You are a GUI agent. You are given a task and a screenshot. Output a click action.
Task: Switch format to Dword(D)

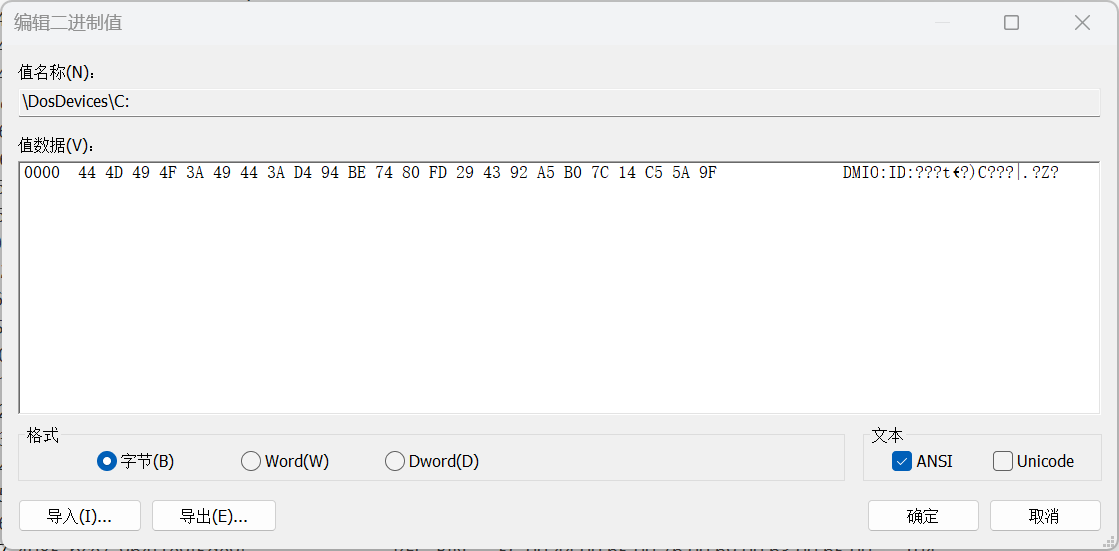[x=395, y=461]
